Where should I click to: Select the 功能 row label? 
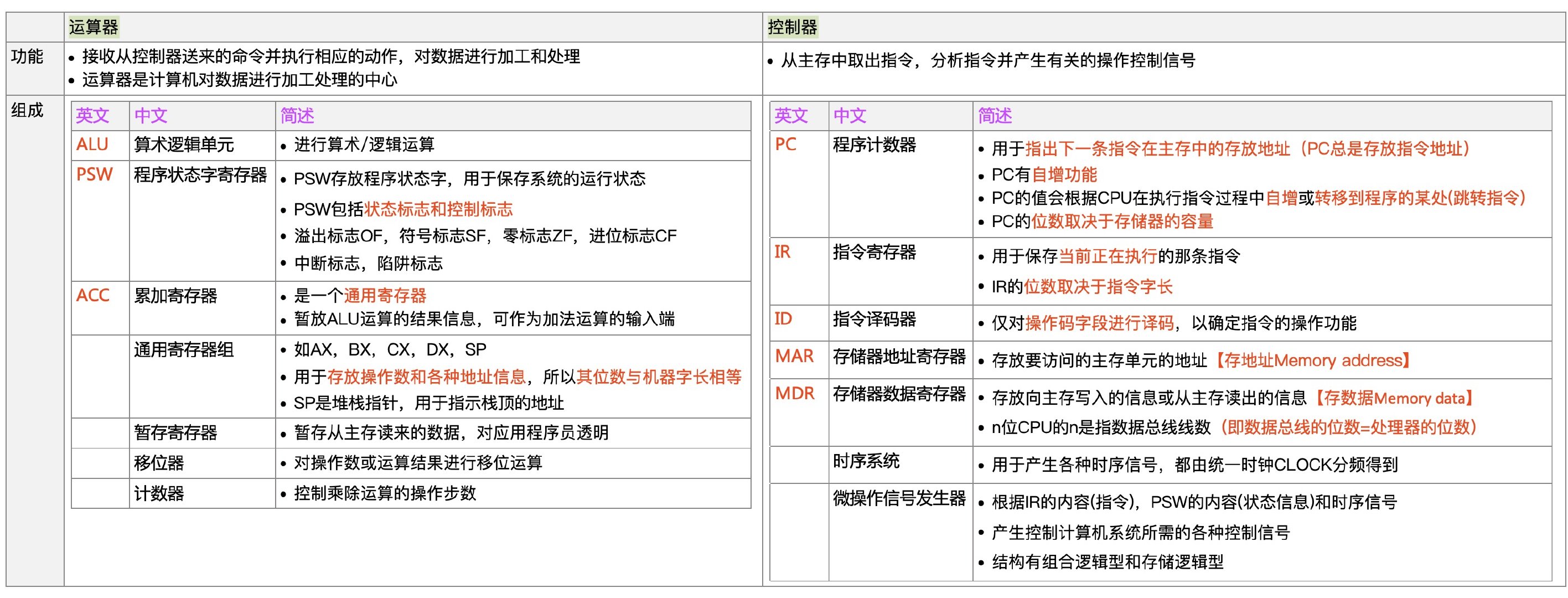tap(29, 56)
